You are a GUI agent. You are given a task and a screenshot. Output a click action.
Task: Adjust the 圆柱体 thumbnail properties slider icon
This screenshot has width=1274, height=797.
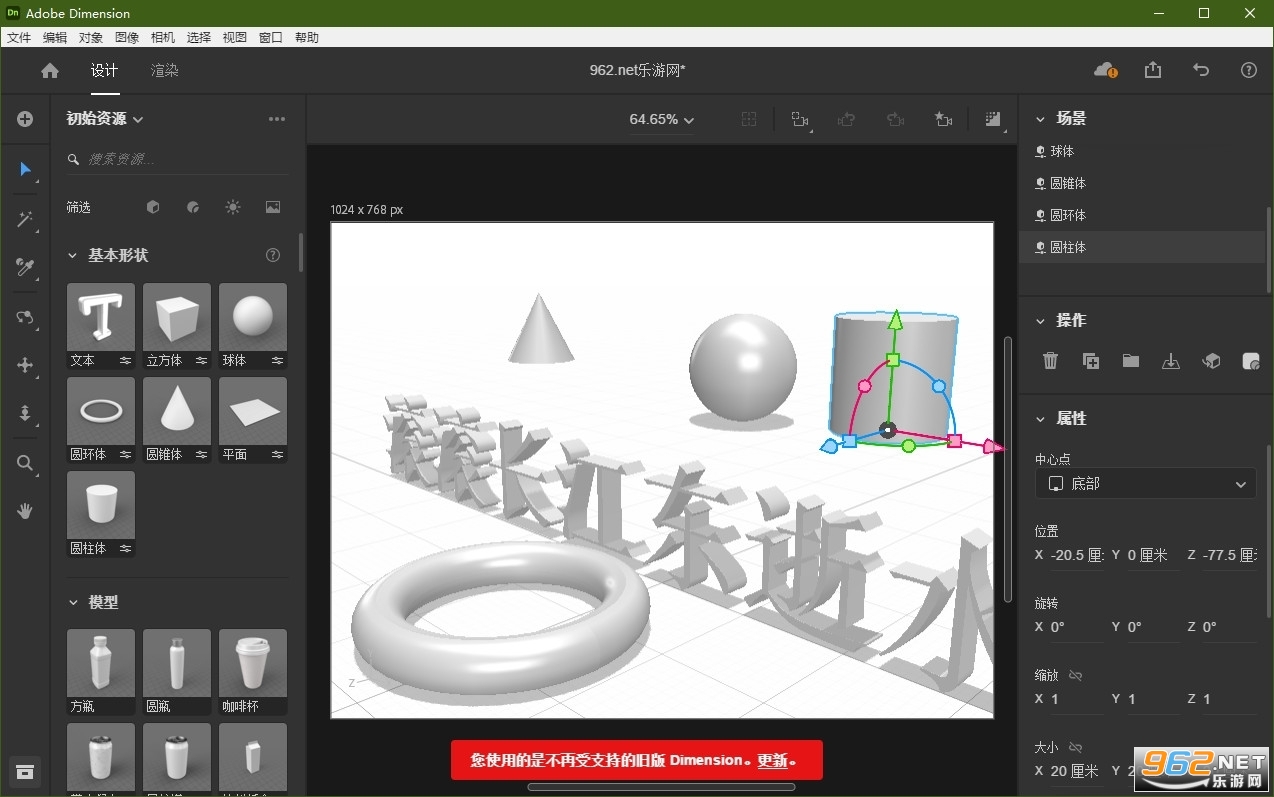point(126,549)
